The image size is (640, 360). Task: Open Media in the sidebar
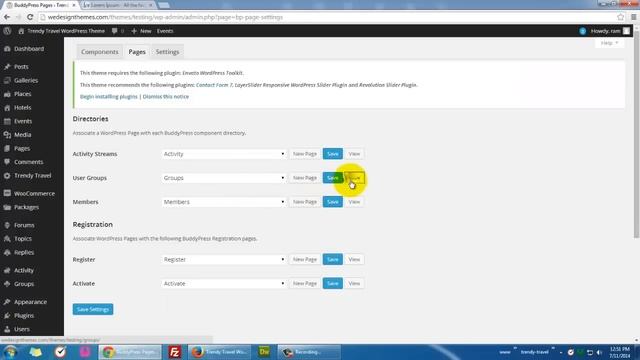[22, 135]
